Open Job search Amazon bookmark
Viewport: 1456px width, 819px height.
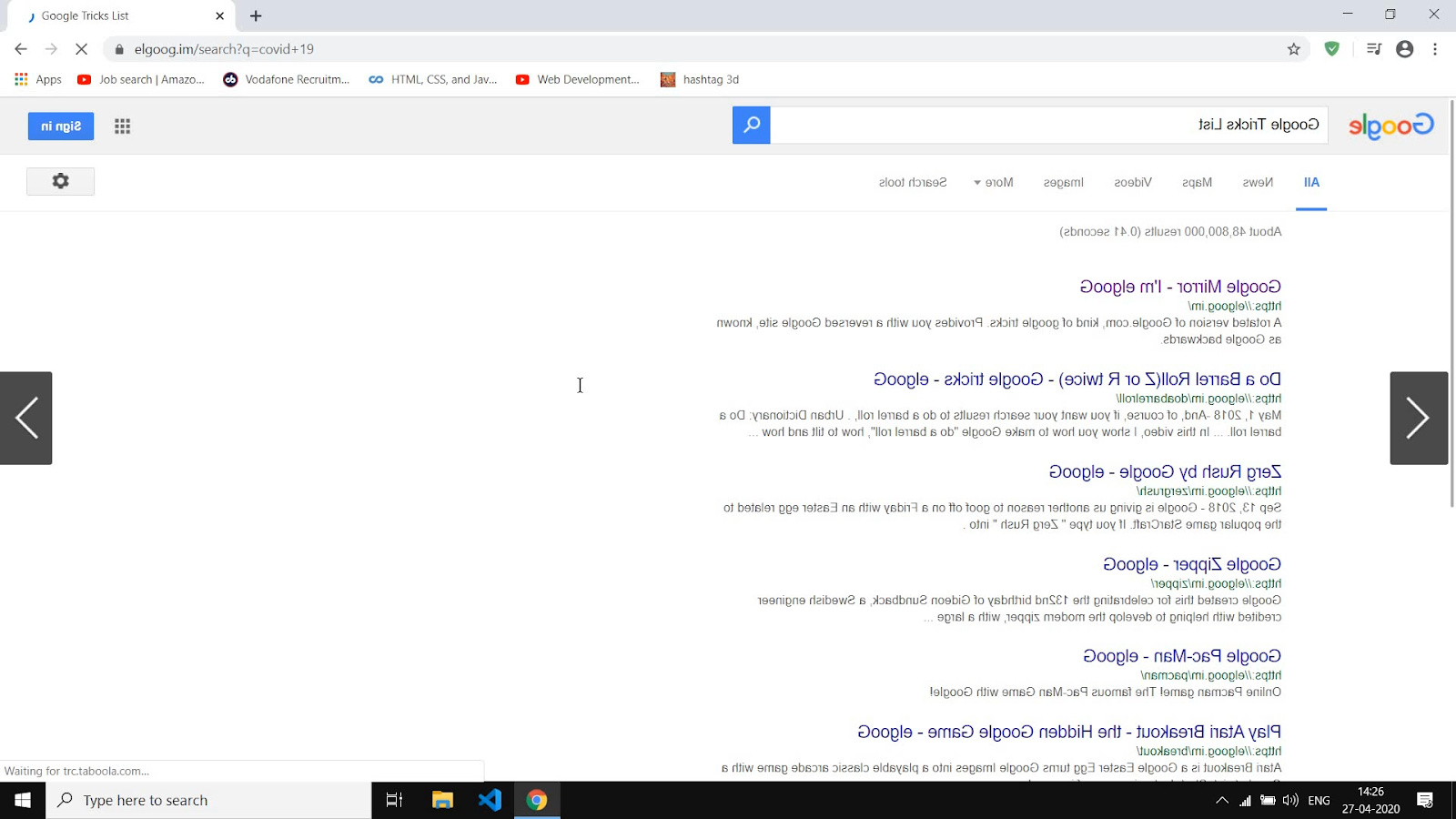141,79
